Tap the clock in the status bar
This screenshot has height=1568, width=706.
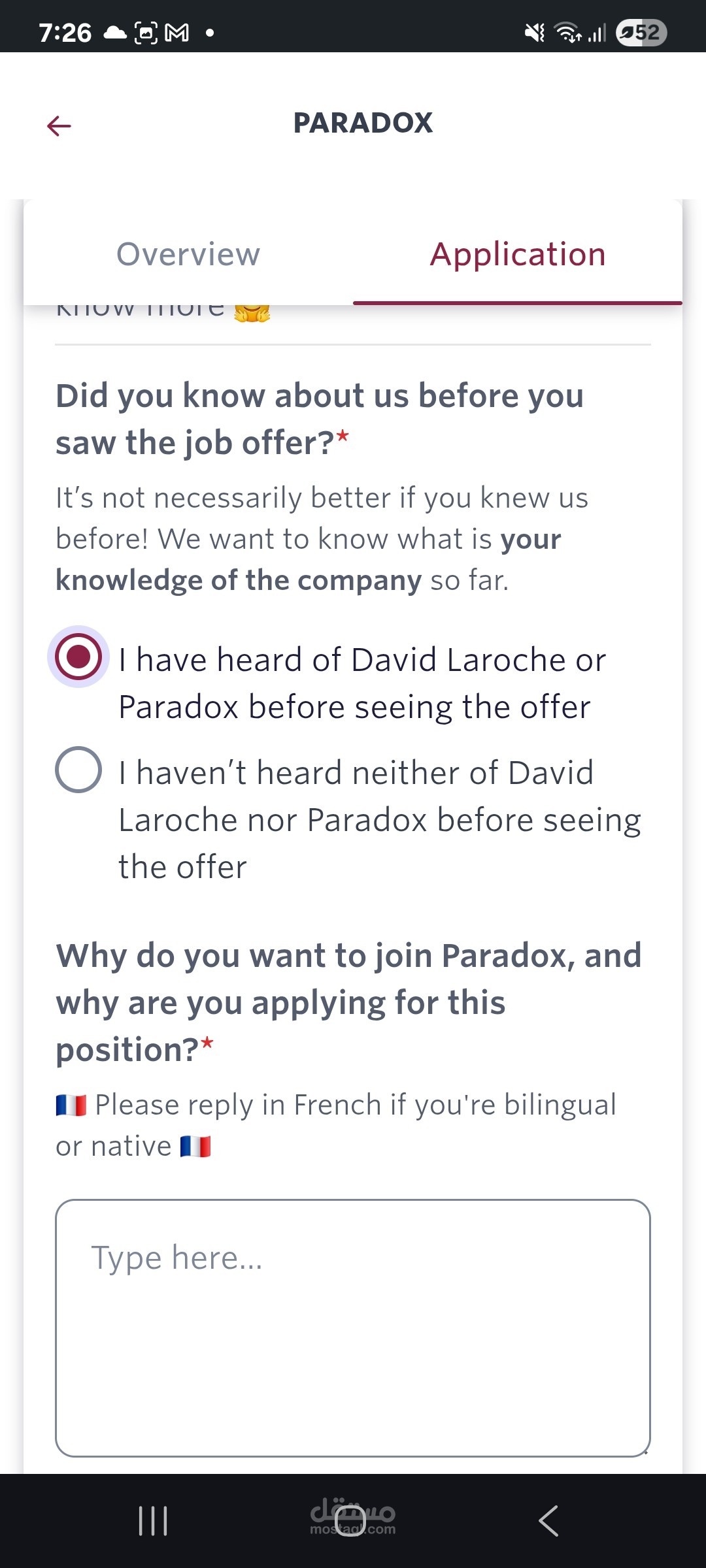[65, 33]
